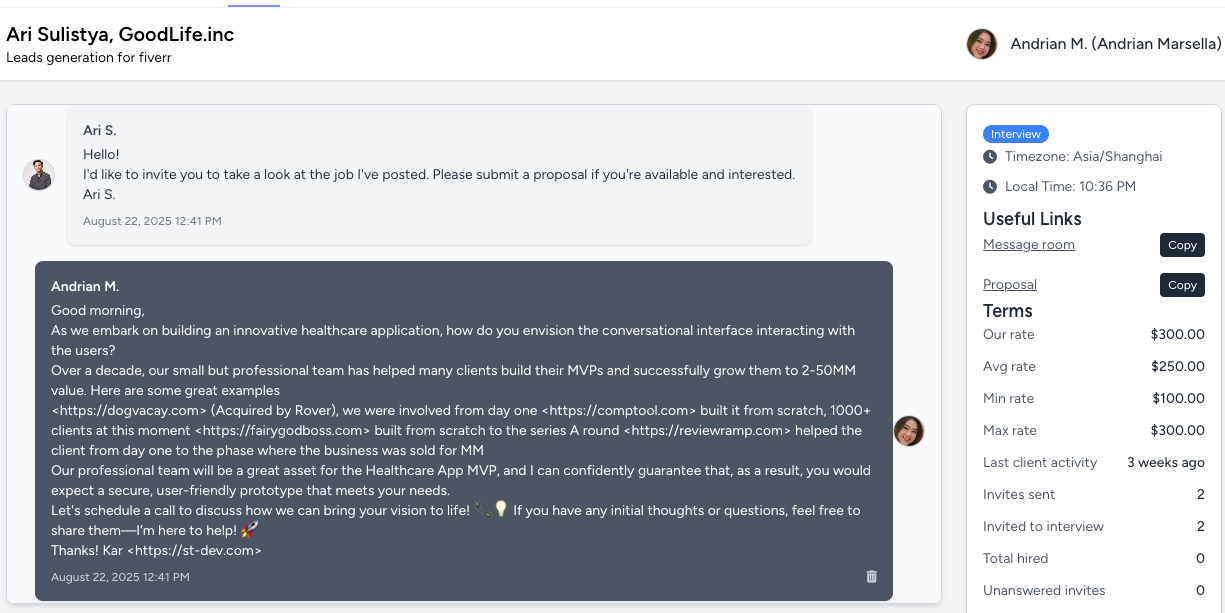Image resolution: width=1225 pixels, height=613 pixels.
Task: Delete Andrian M.'s message with trash icon
Action: pos(871,577)
